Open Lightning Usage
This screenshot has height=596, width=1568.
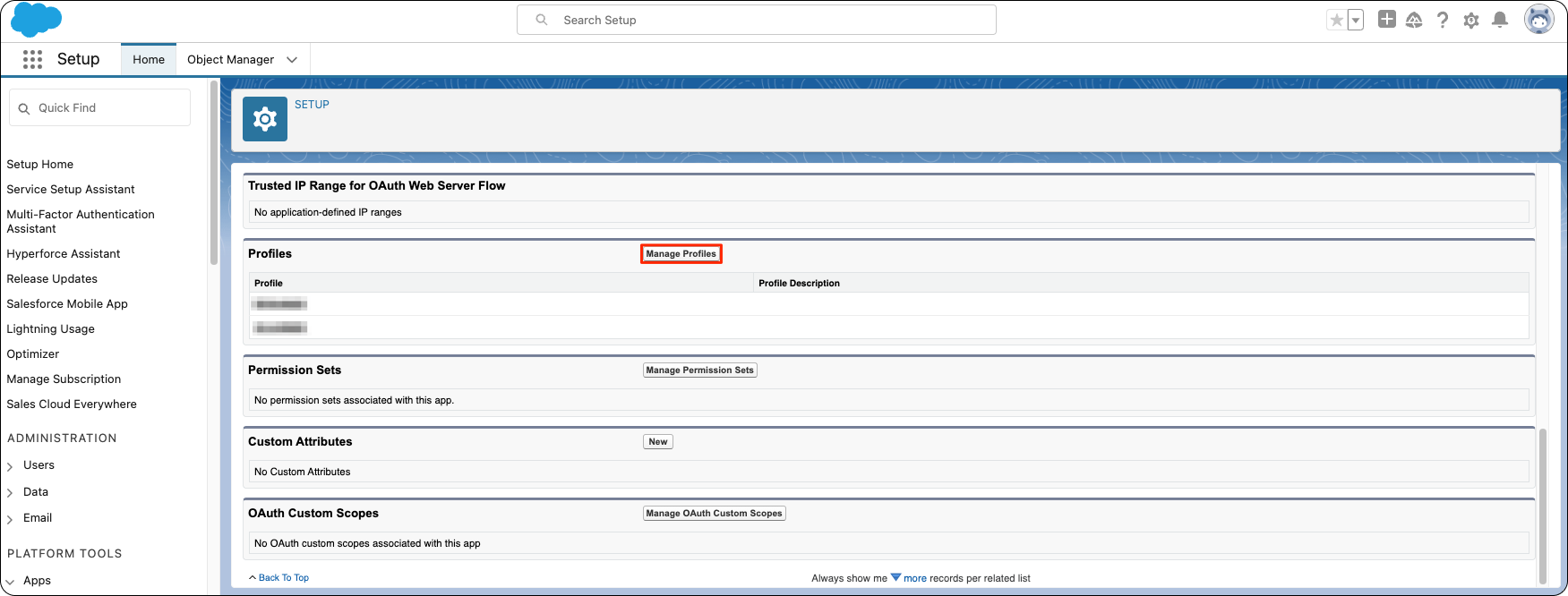tap(51, 329)
